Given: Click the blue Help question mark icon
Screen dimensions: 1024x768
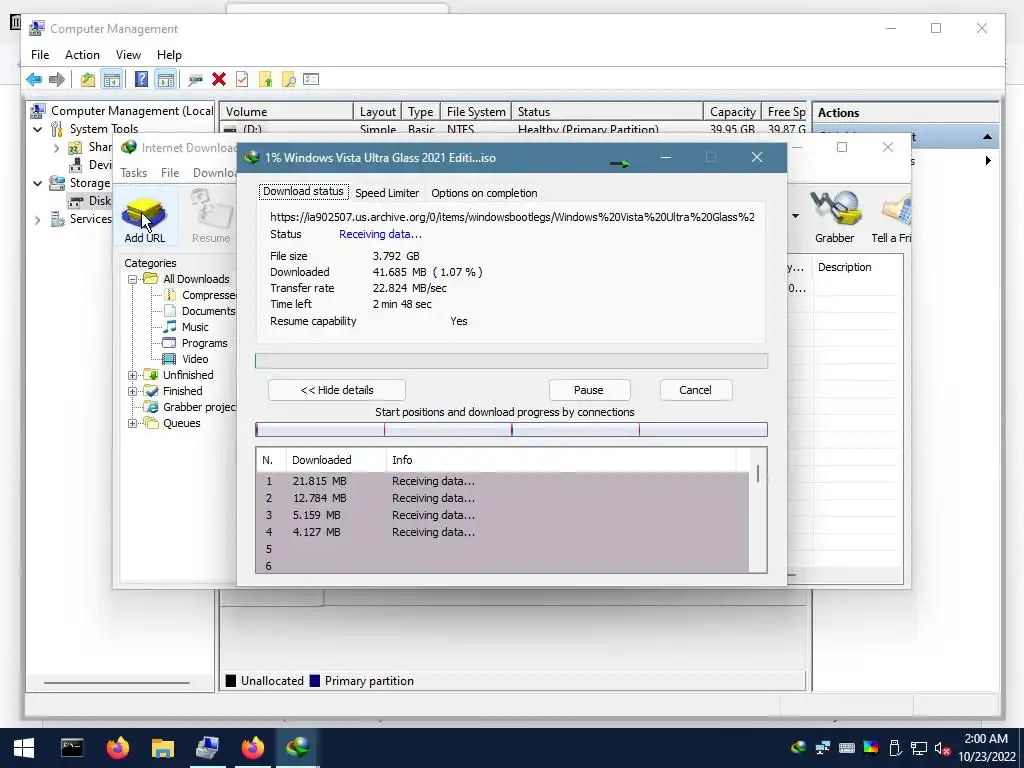Looking at the screenshot, I should point(141,79).
